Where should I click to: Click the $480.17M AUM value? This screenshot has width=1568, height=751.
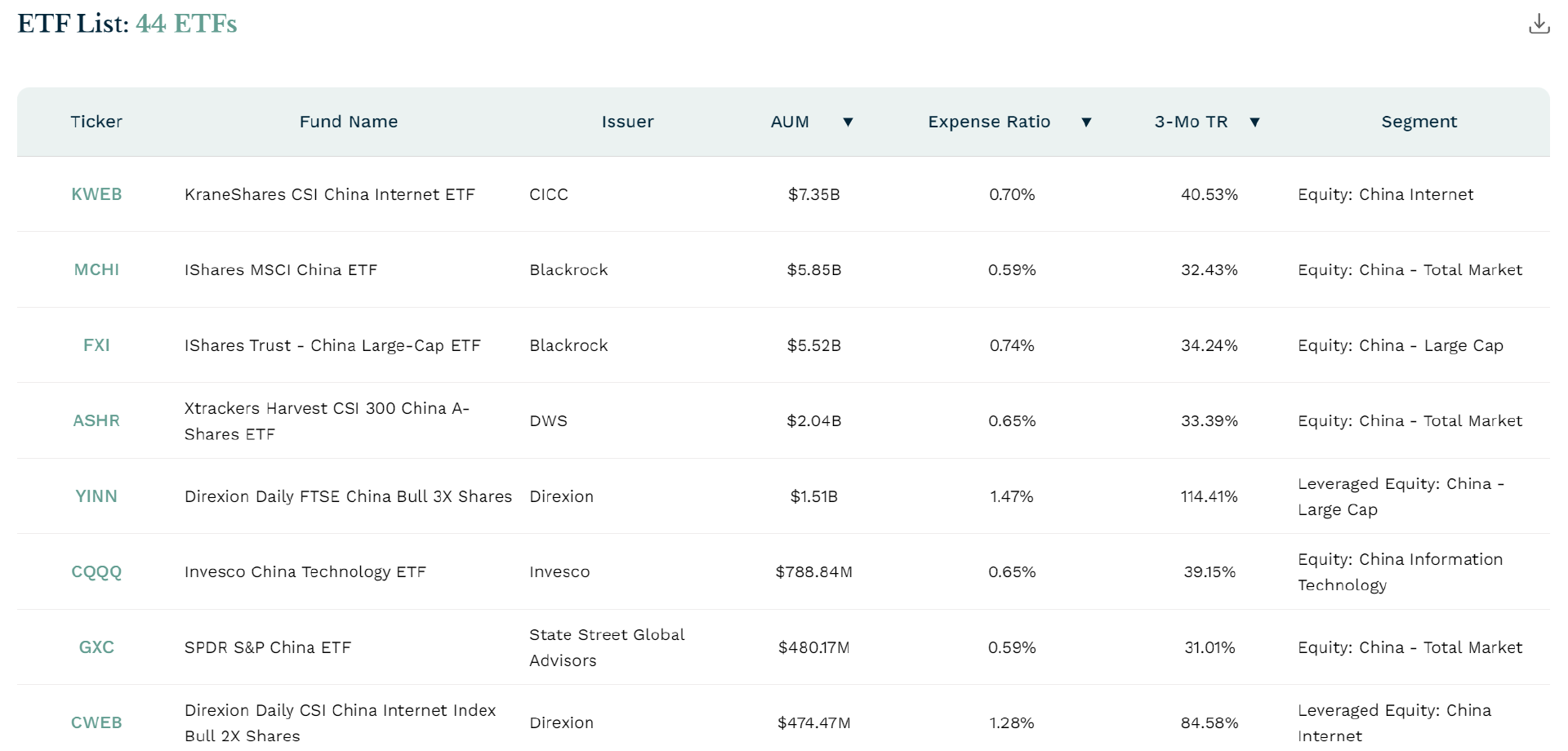click(813, 647)
